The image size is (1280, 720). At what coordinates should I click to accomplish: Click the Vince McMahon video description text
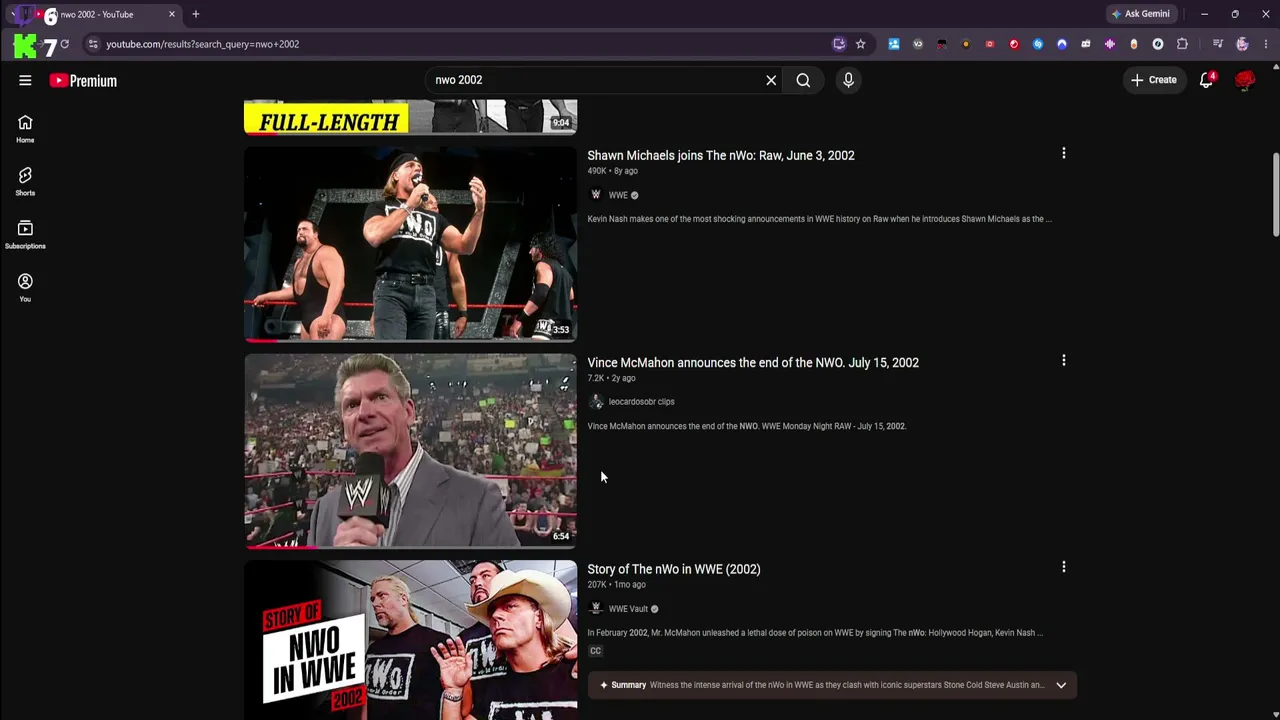tap(746, 426)
